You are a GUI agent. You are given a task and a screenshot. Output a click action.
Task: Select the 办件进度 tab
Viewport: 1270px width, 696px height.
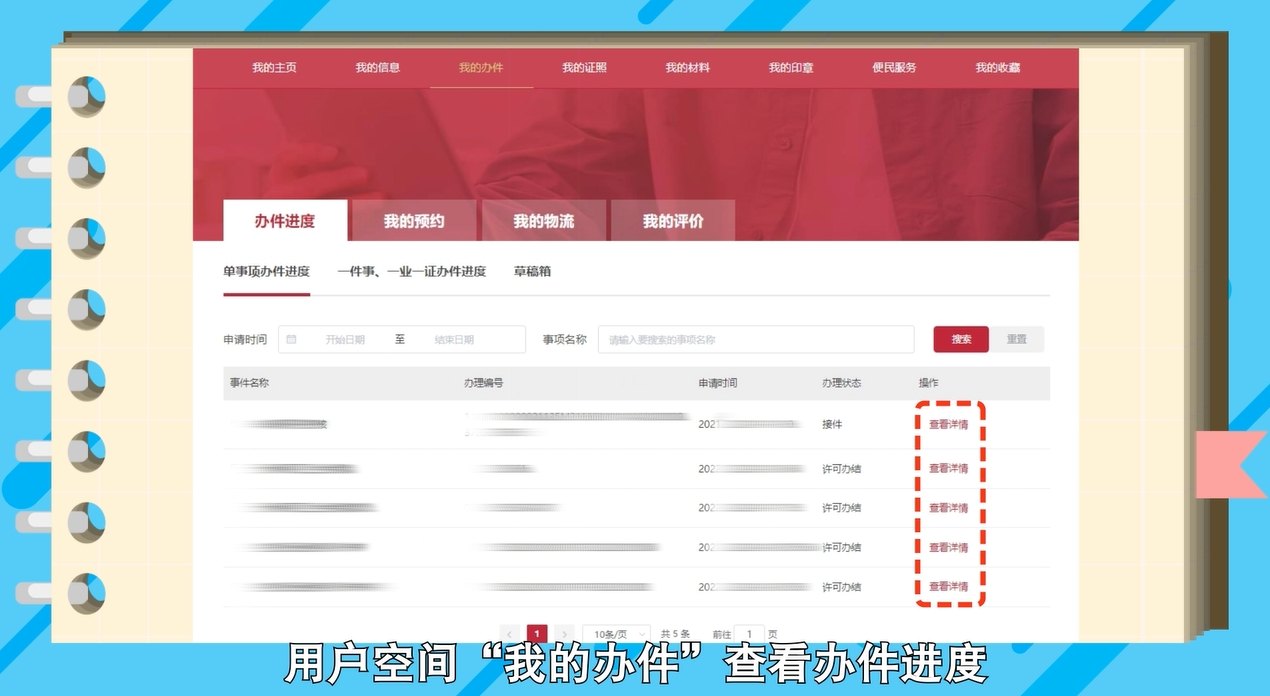point(284,220)
